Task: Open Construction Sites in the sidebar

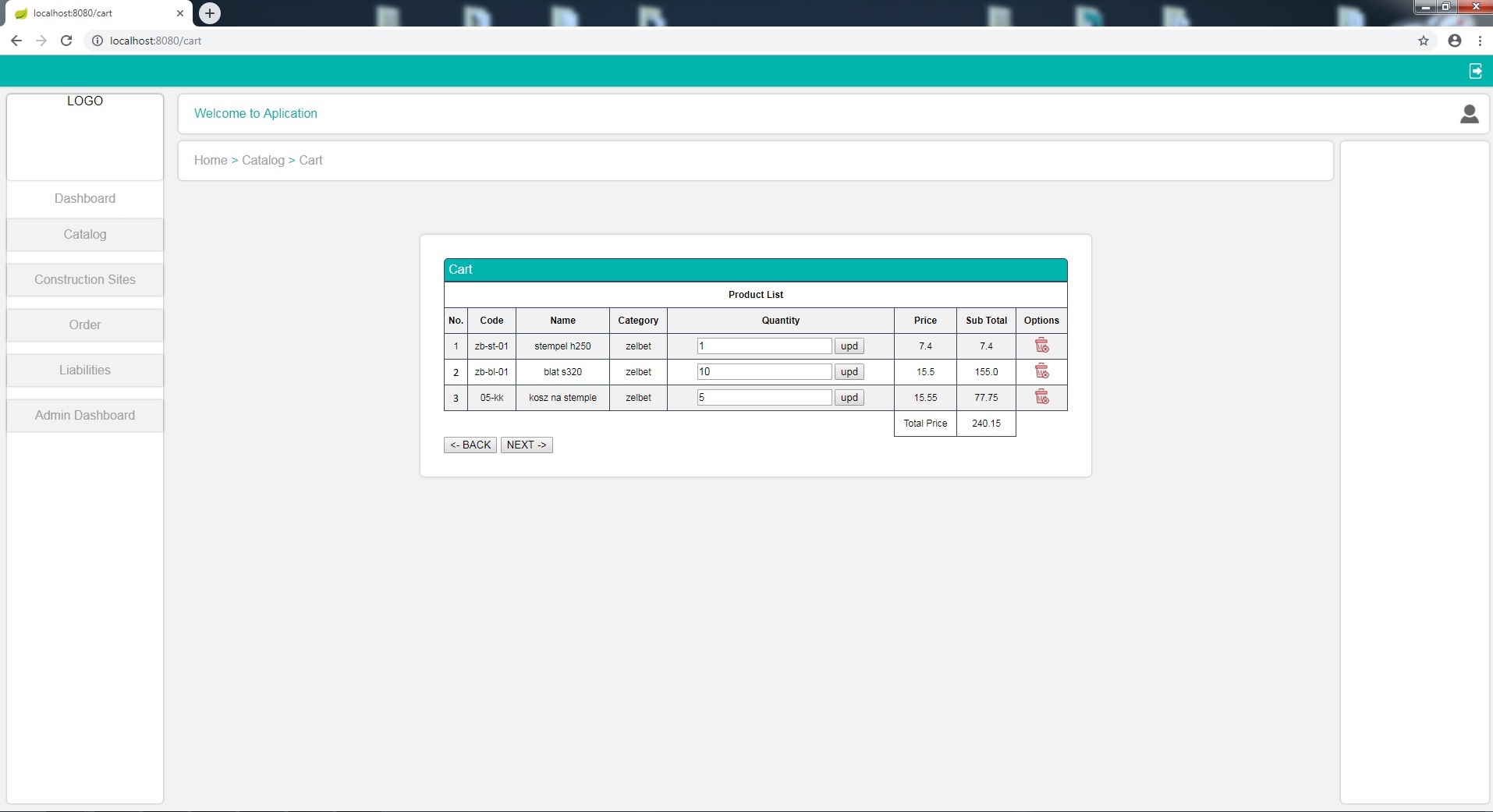Action: (85, 279)
